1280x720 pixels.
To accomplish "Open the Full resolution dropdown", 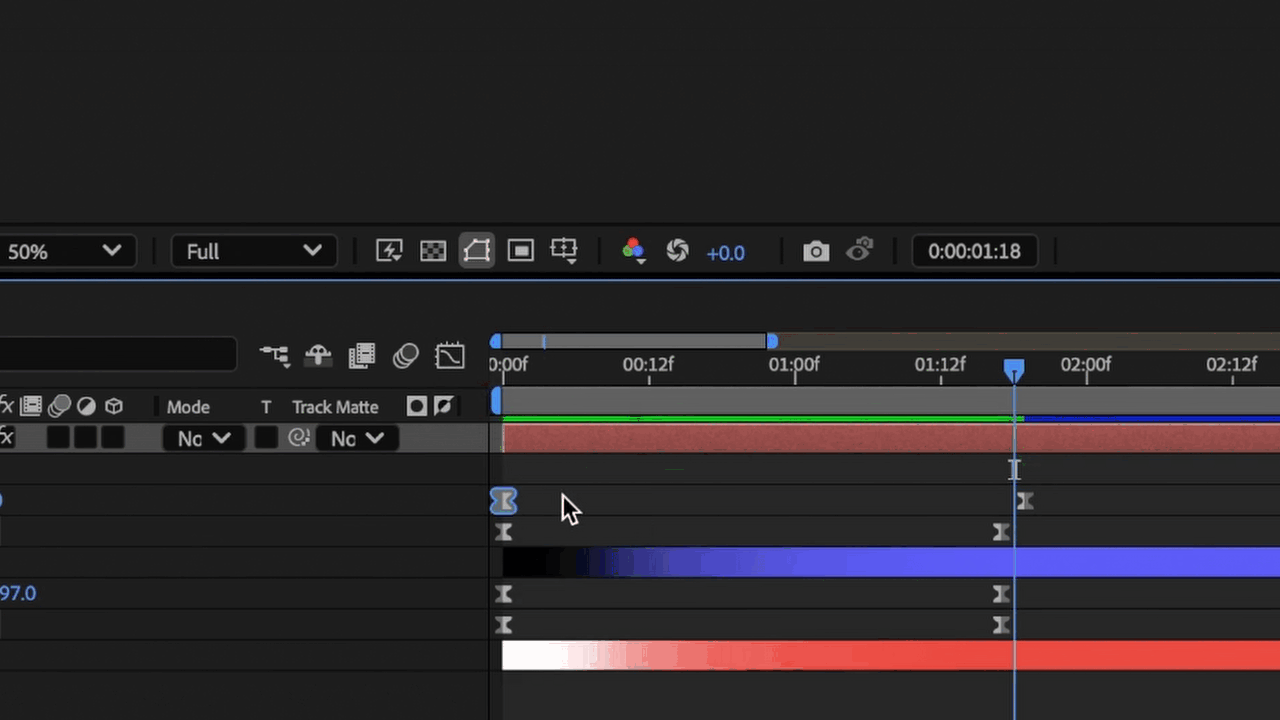I will [x=255, y=251].
